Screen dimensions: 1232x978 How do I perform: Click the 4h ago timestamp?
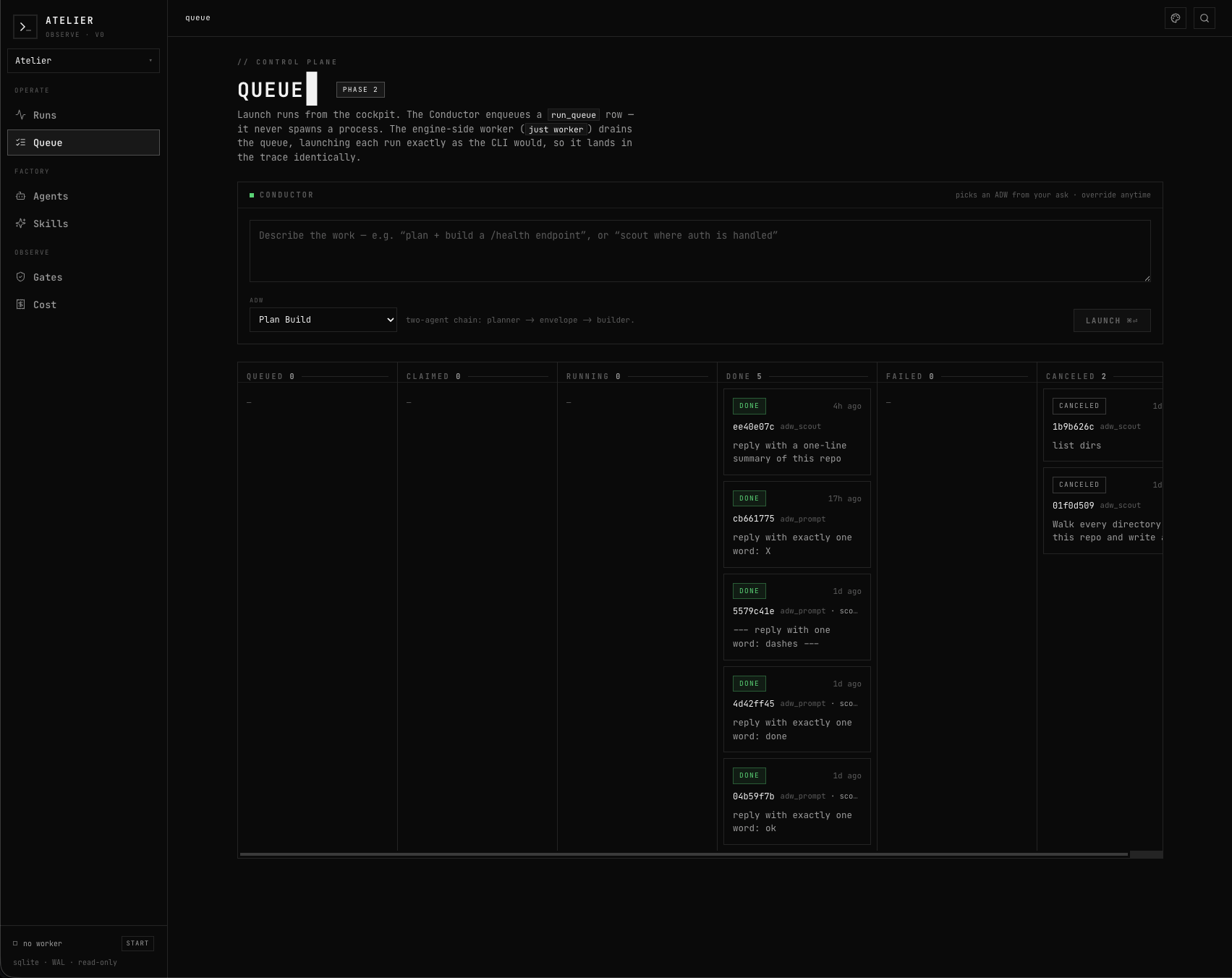point(847,407)
